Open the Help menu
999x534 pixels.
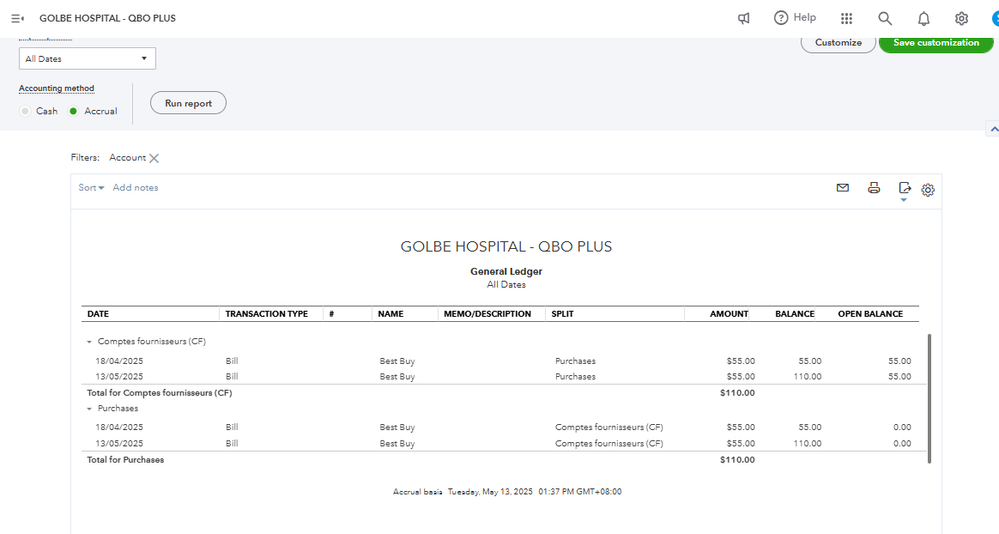pyautogui.click(x=795, y=18)
